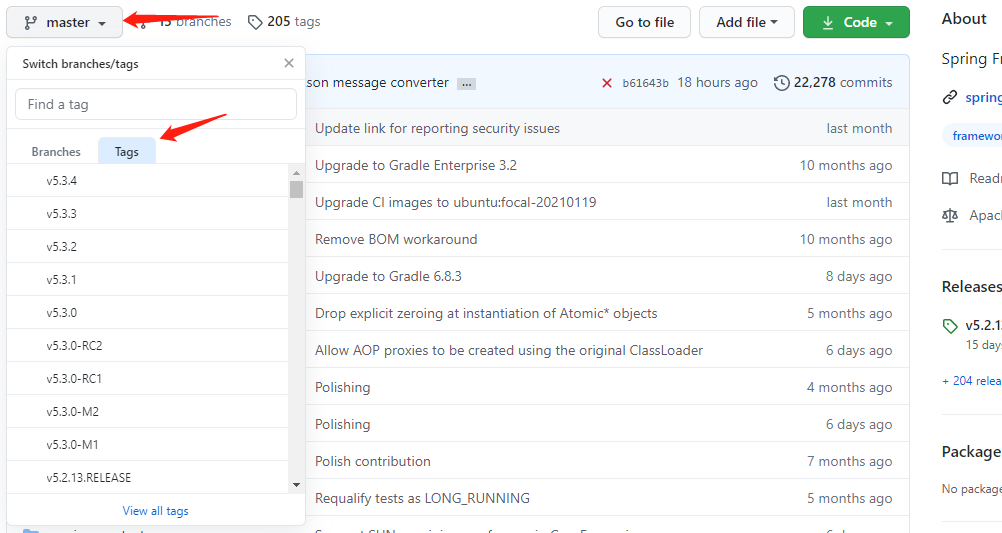The width and height of the screenshot is (1002, 533).
Task: Expand the Add file dropdown
Action: (x=746, y=22)
